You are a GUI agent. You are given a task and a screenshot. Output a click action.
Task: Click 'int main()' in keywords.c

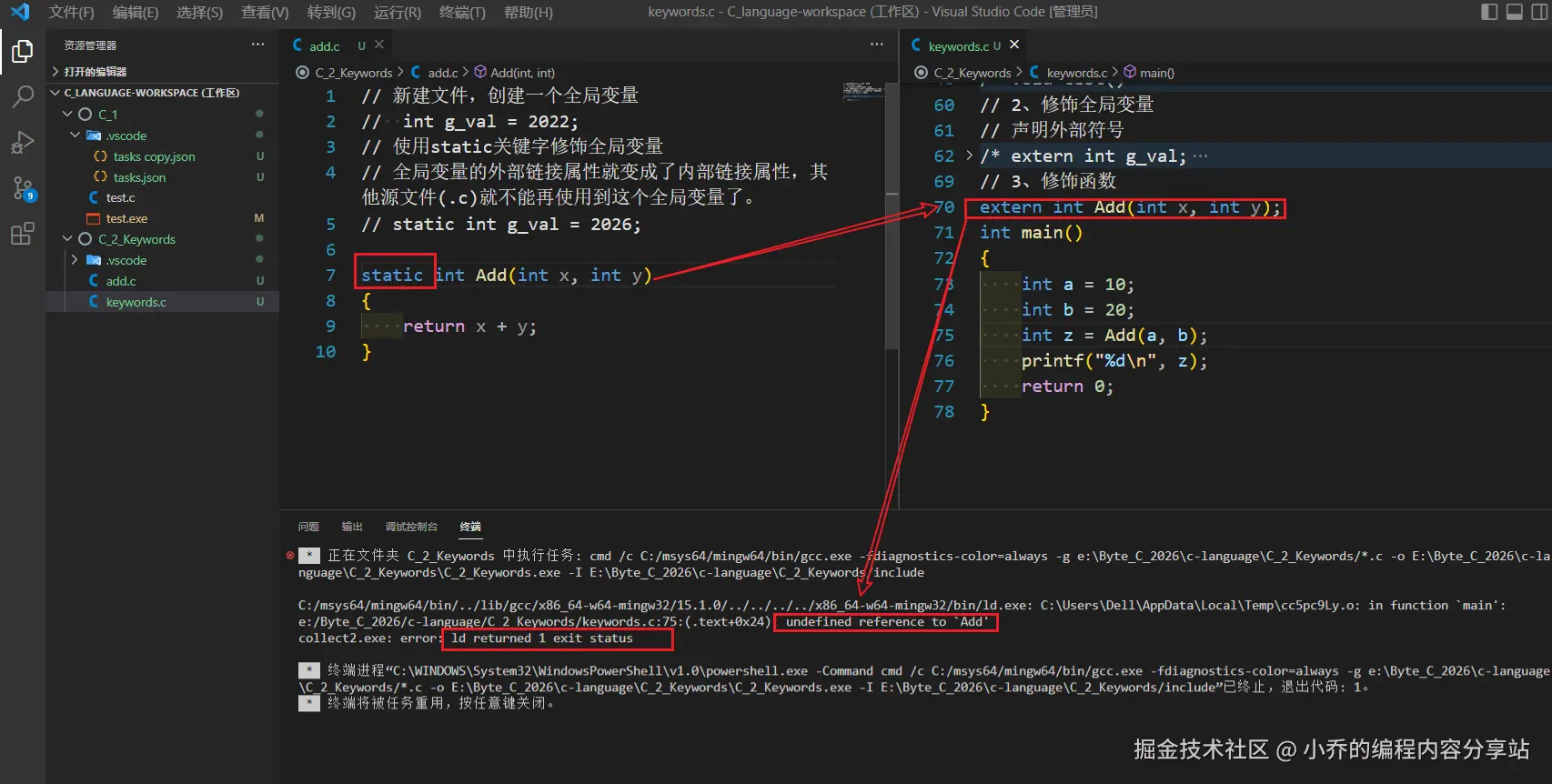click(x=1032, y=232)
